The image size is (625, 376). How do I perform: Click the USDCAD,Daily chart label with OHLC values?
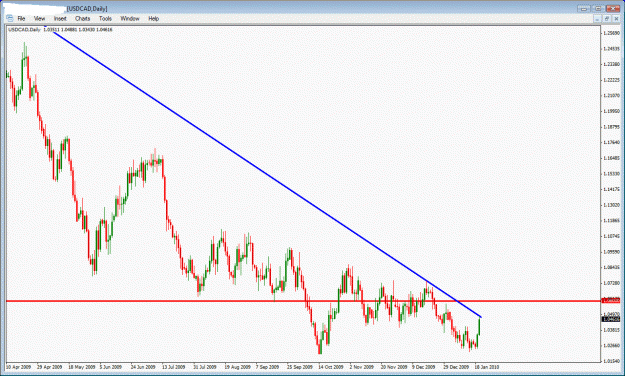click(60, 30)
